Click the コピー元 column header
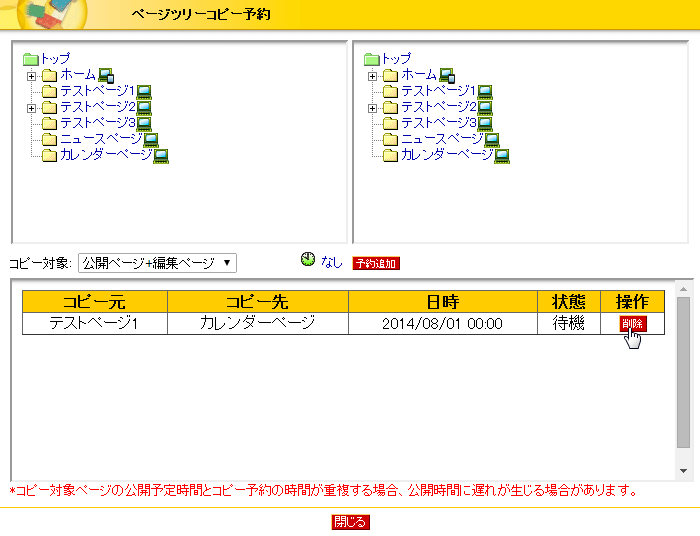Viewport: 700px width, 536px height. [95, 302]
